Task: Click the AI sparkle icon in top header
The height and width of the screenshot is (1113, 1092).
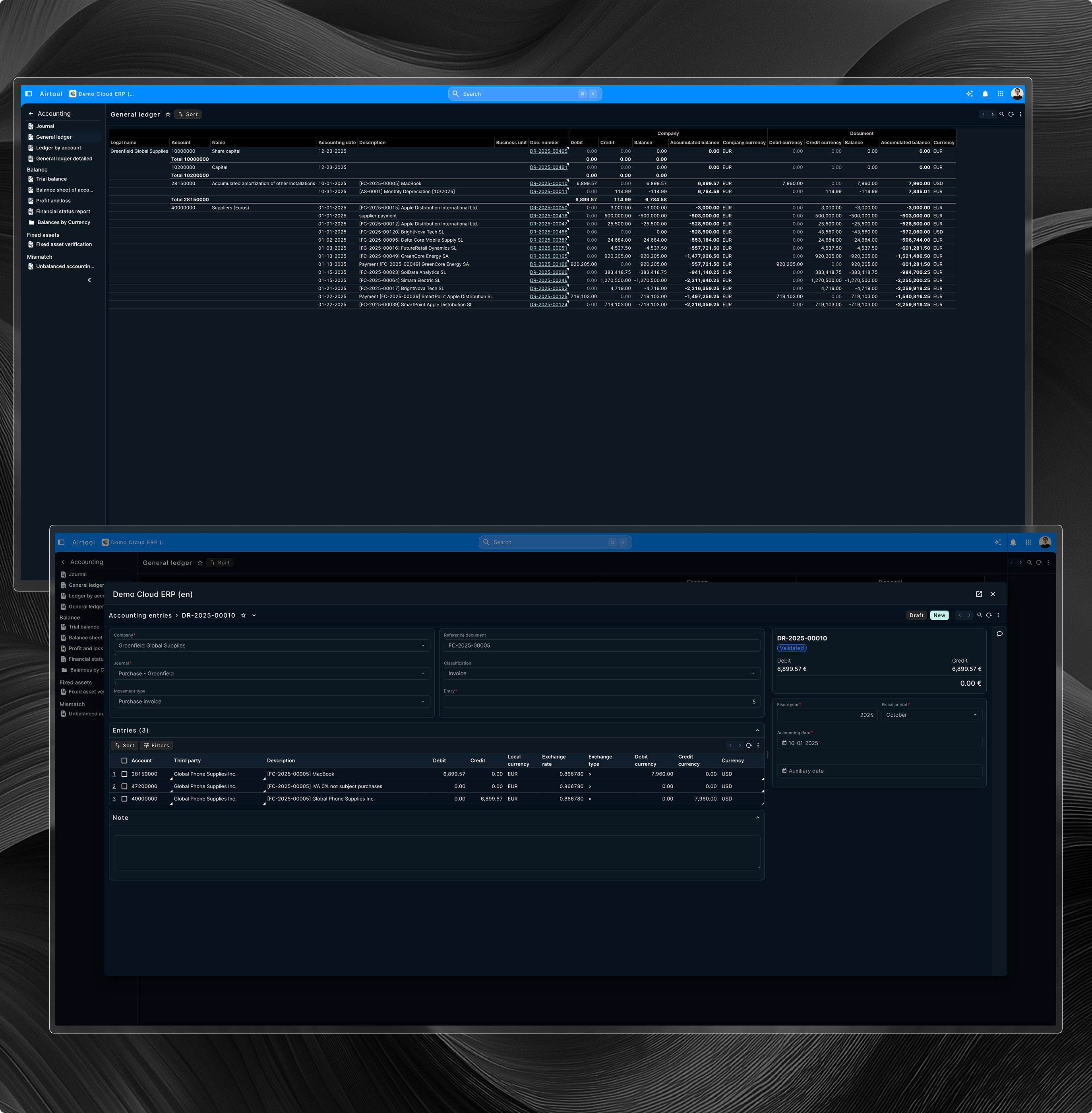Action: pyautogui.click(x=969, y=94)
